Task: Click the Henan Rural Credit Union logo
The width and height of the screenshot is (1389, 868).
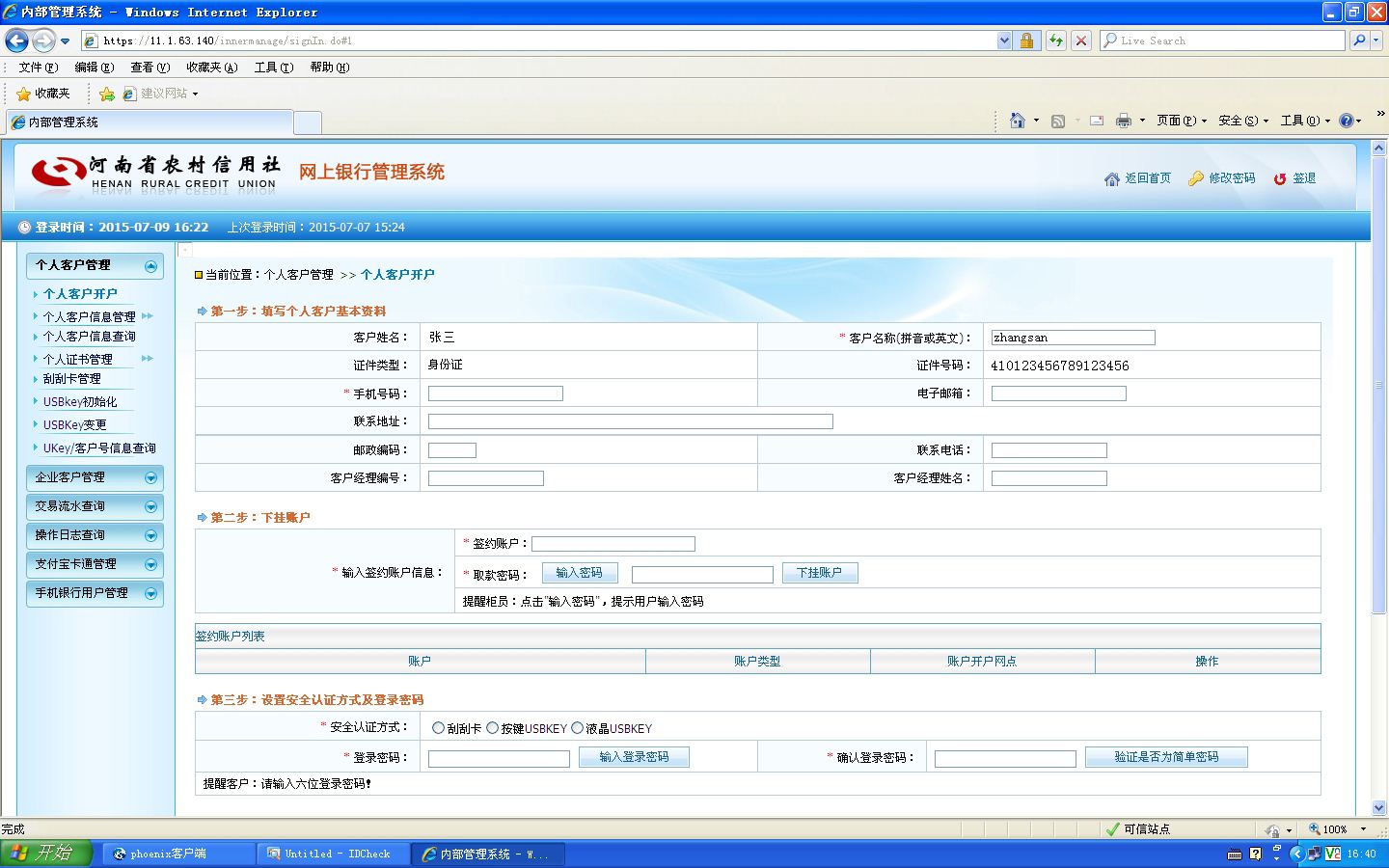Action: pyautogui.click(x=154, y=172)
